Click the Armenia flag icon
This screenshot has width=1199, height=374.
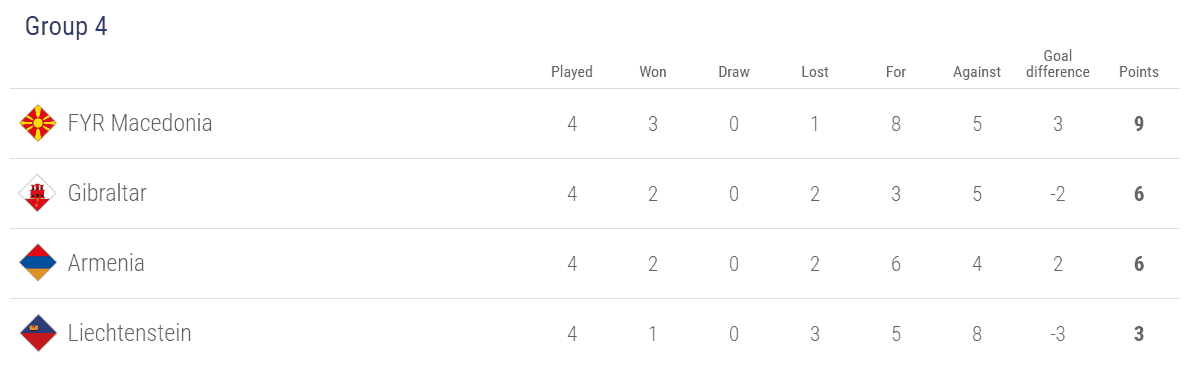[x=37, y=263]
